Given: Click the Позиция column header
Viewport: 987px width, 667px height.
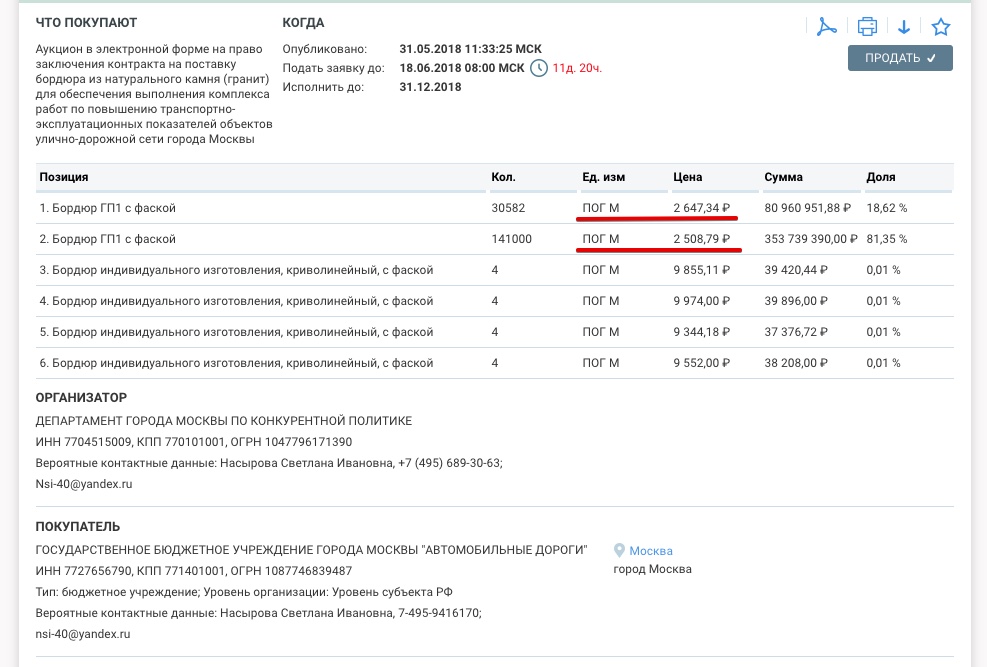Looking at the screenshot, I should tap(64, 177).
